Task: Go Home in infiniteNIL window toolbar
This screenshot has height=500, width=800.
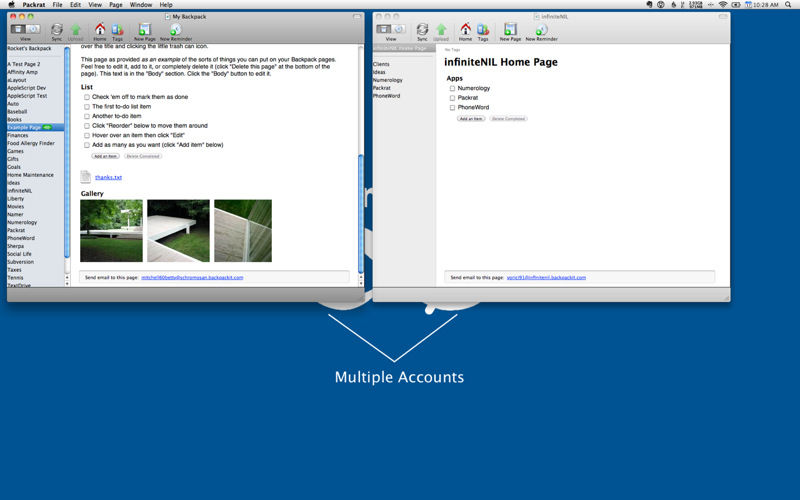Action: 465,29
